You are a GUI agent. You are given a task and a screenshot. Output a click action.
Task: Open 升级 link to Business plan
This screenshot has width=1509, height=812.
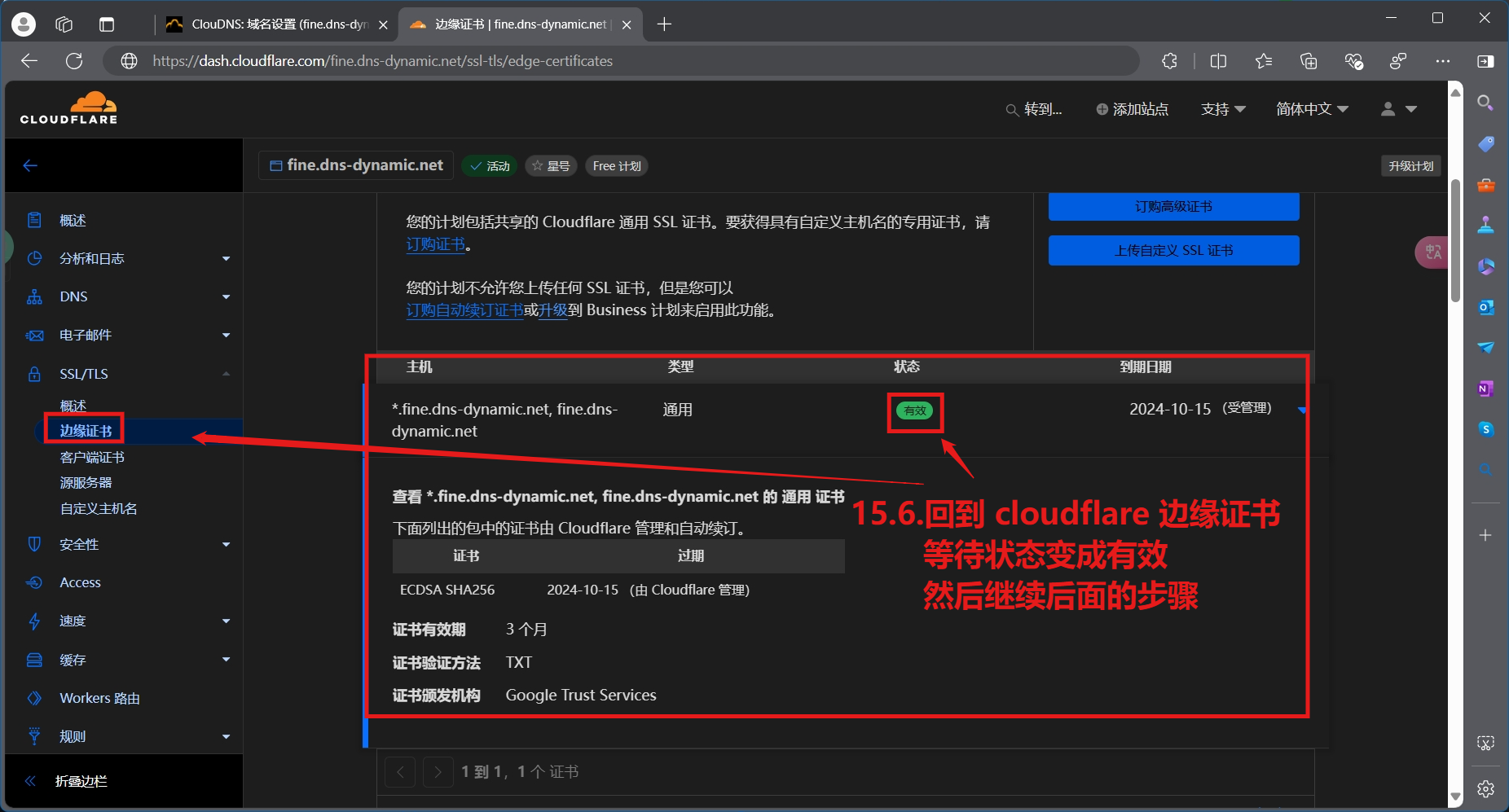[553, 310]
